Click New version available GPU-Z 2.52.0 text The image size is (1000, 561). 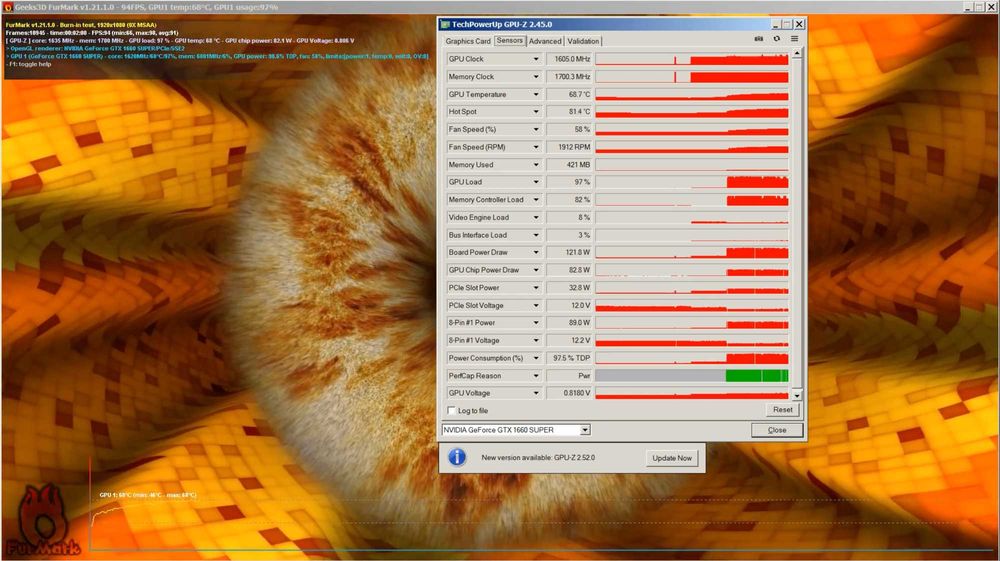(538, 458)
